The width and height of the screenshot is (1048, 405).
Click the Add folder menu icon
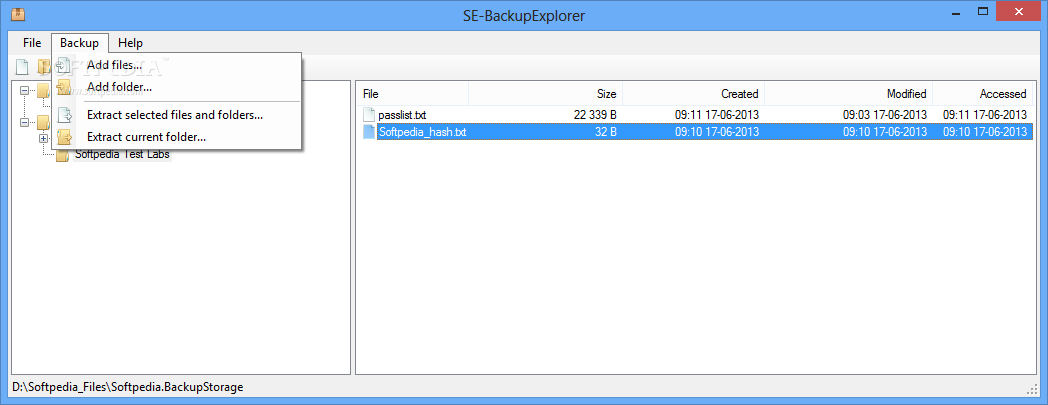pos(64,88)
